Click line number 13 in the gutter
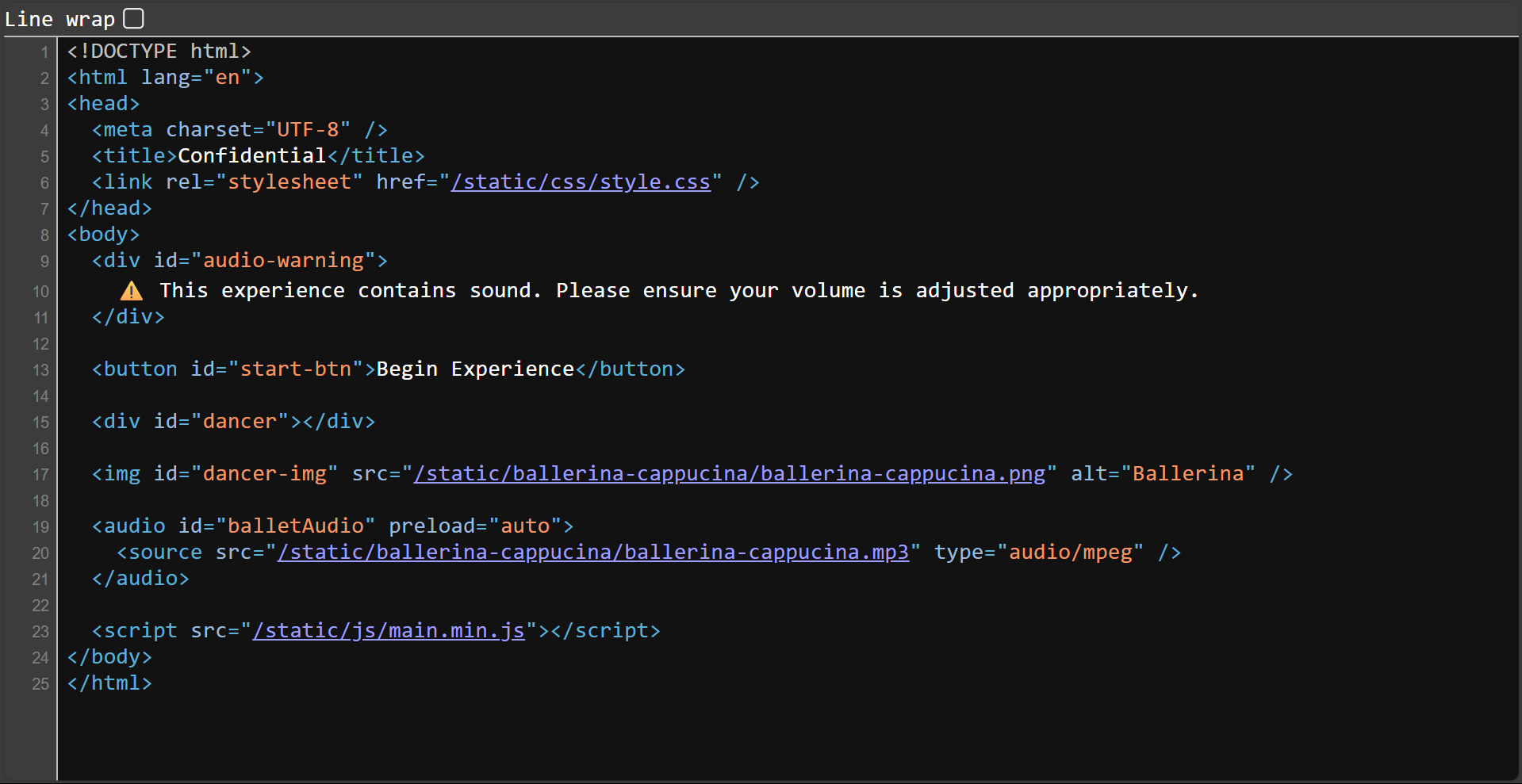Viewport: 1522px width, 784px height. [x=41, y=370]
